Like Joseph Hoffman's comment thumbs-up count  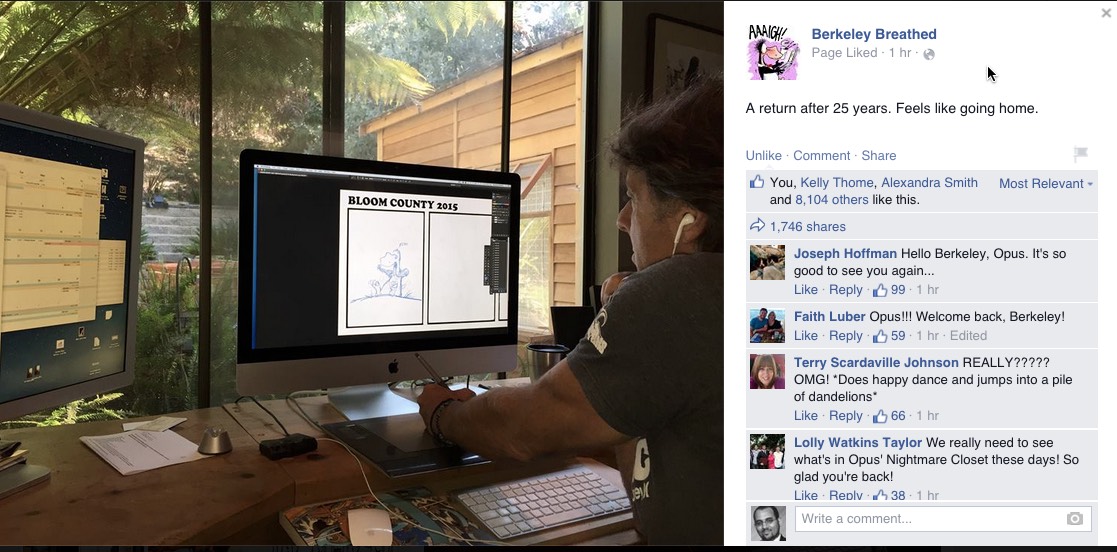889,290
